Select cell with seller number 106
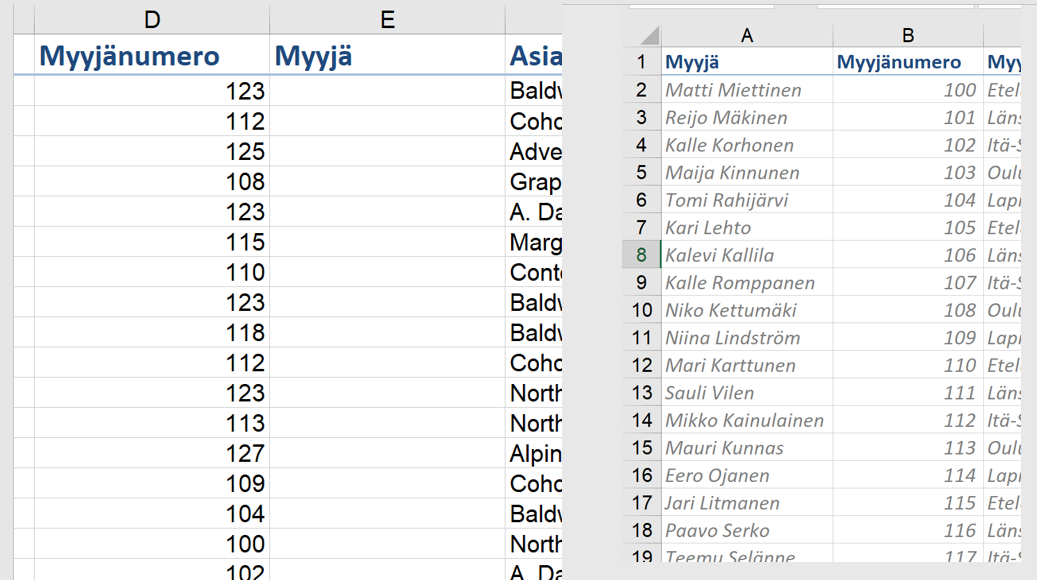The width and height of the screenshot is (1037, 580). tap(907, 255)
